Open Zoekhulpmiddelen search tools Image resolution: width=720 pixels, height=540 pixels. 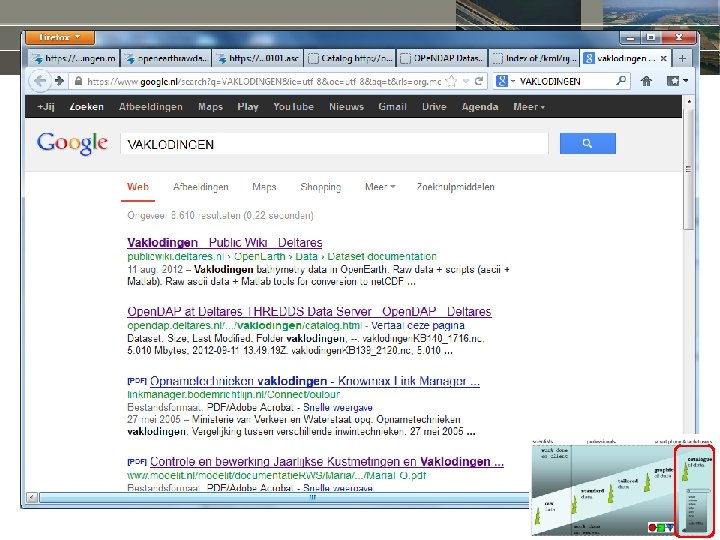(455, 187)
